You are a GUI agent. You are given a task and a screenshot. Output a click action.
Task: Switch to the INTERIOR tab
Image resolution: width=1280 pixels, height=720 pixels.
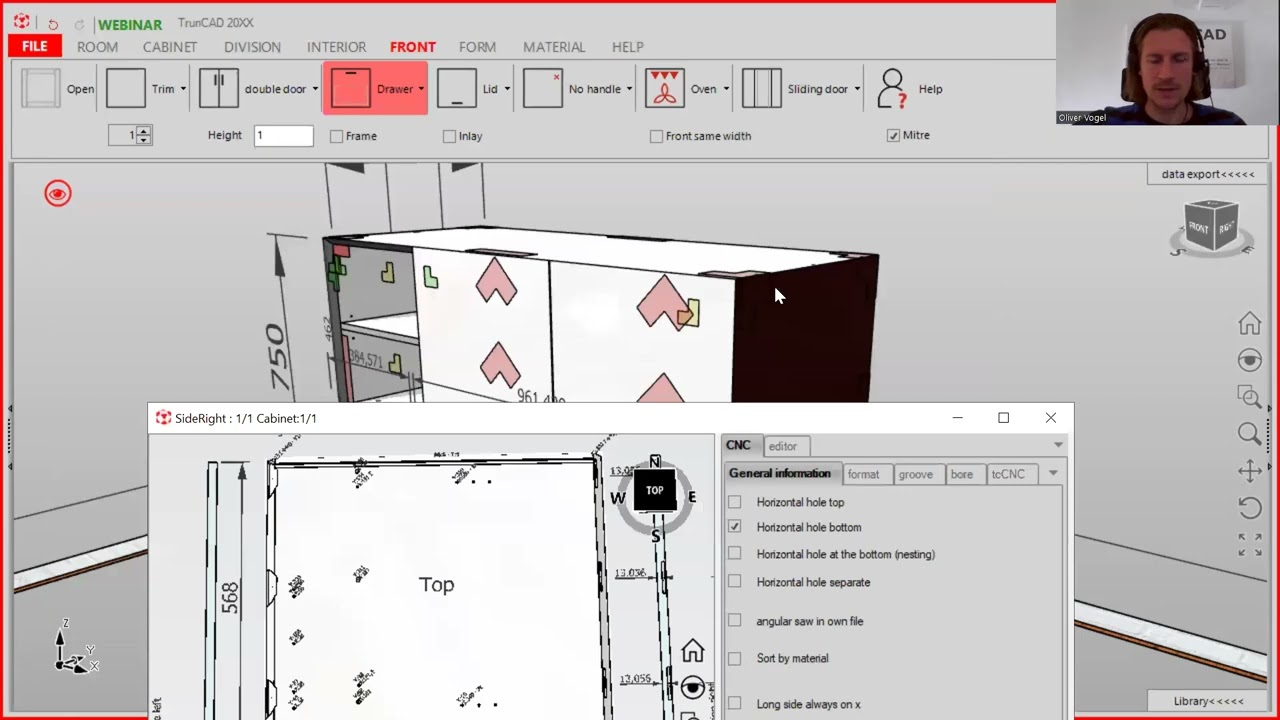pos(336,47)
